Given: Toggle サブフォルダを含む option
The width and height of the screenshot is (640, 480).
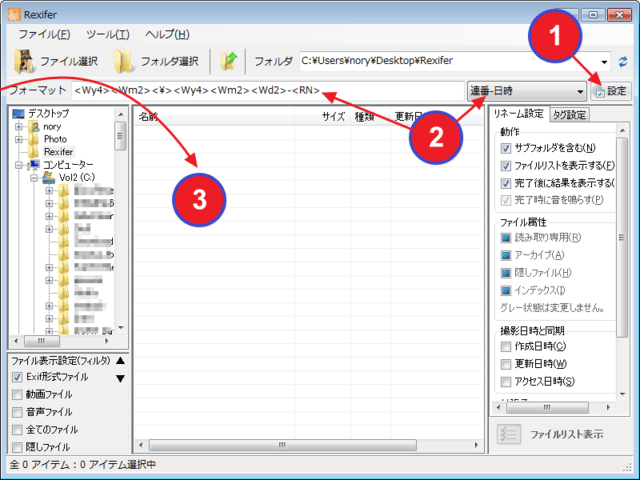Looking at the screenshot, I should click(506, 148).
